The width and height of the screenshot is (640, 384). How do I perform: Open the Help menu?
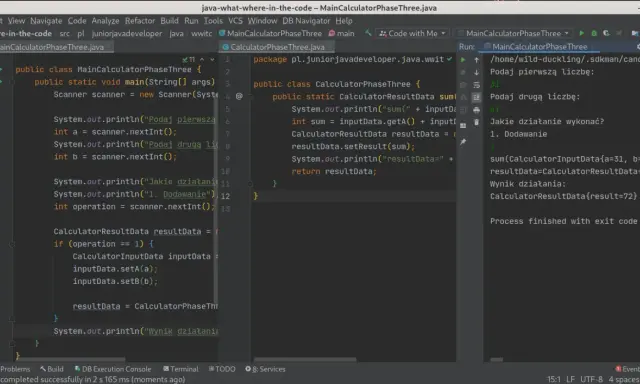tap(344, 20)
